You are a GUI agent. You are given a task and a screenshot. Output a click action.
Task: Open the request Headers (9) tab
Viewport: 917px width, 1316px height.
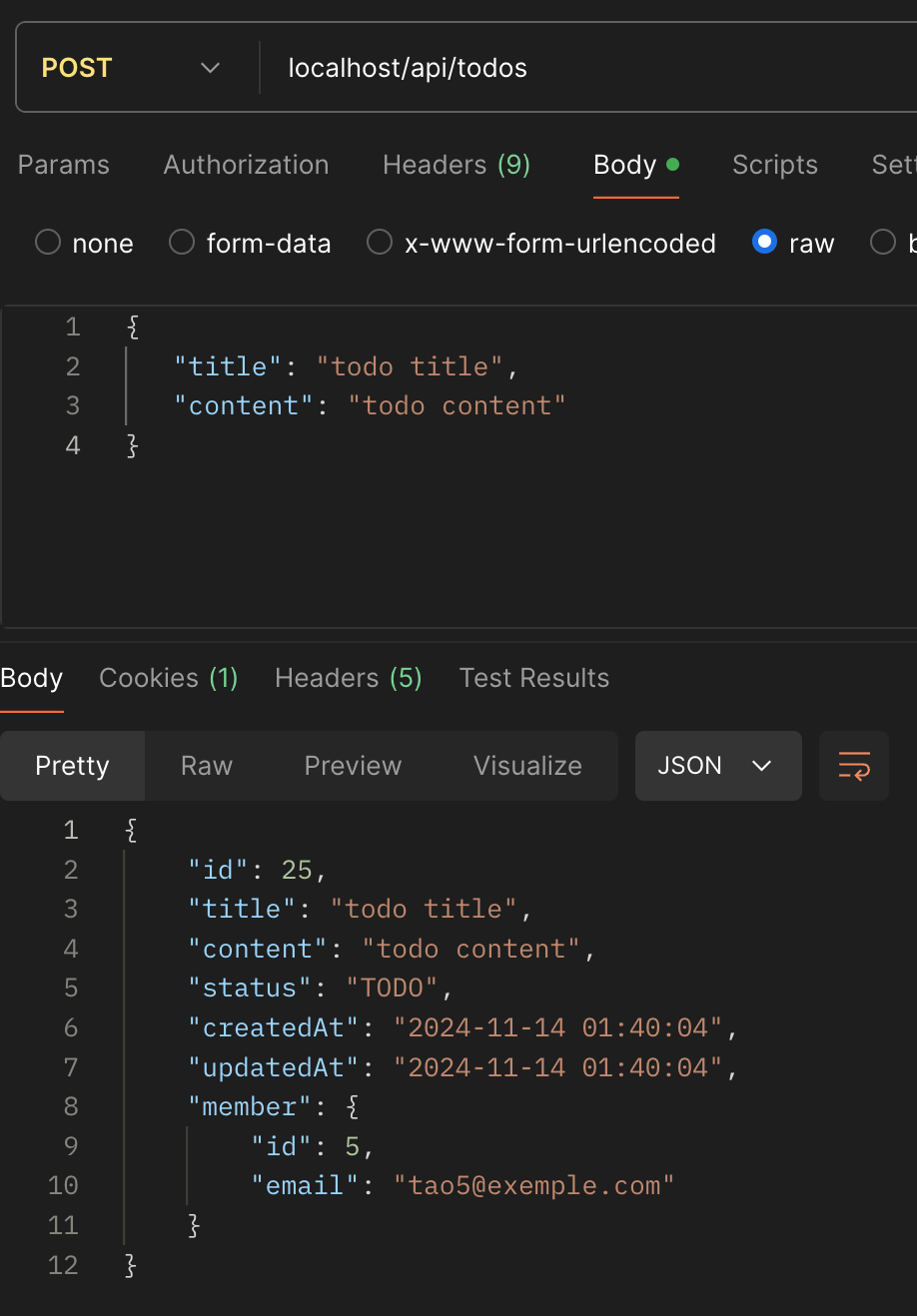[457, 165]
